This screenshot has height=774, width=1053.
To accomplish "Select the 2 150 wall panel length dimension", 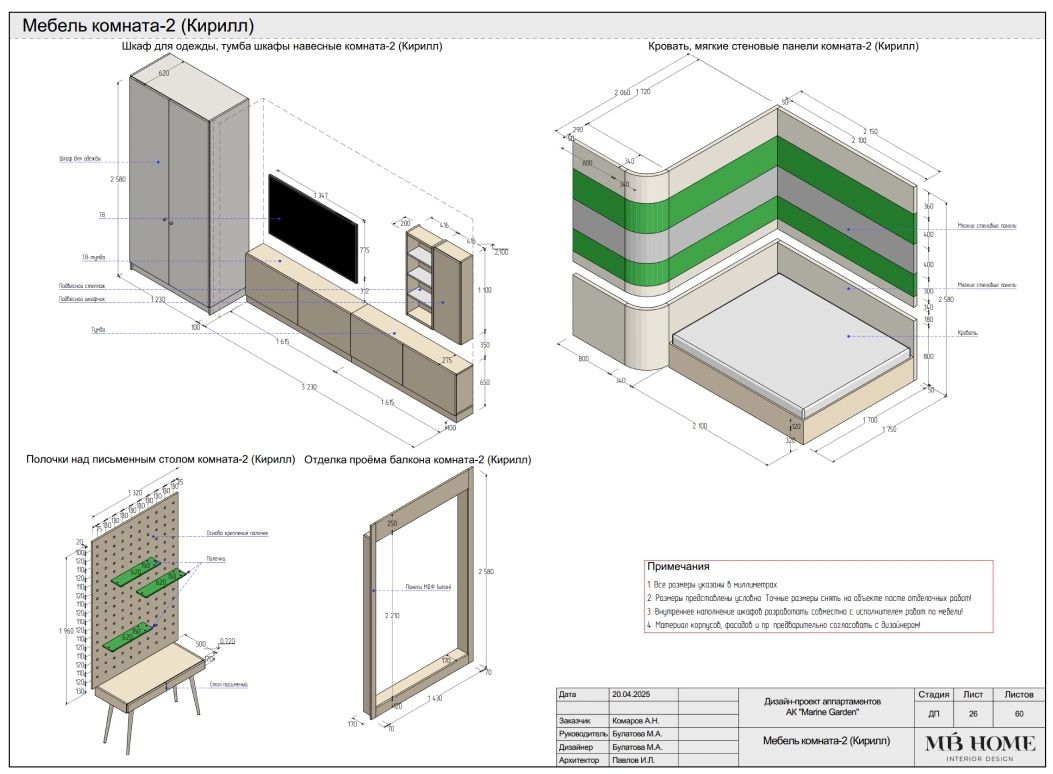I will 869,132.
